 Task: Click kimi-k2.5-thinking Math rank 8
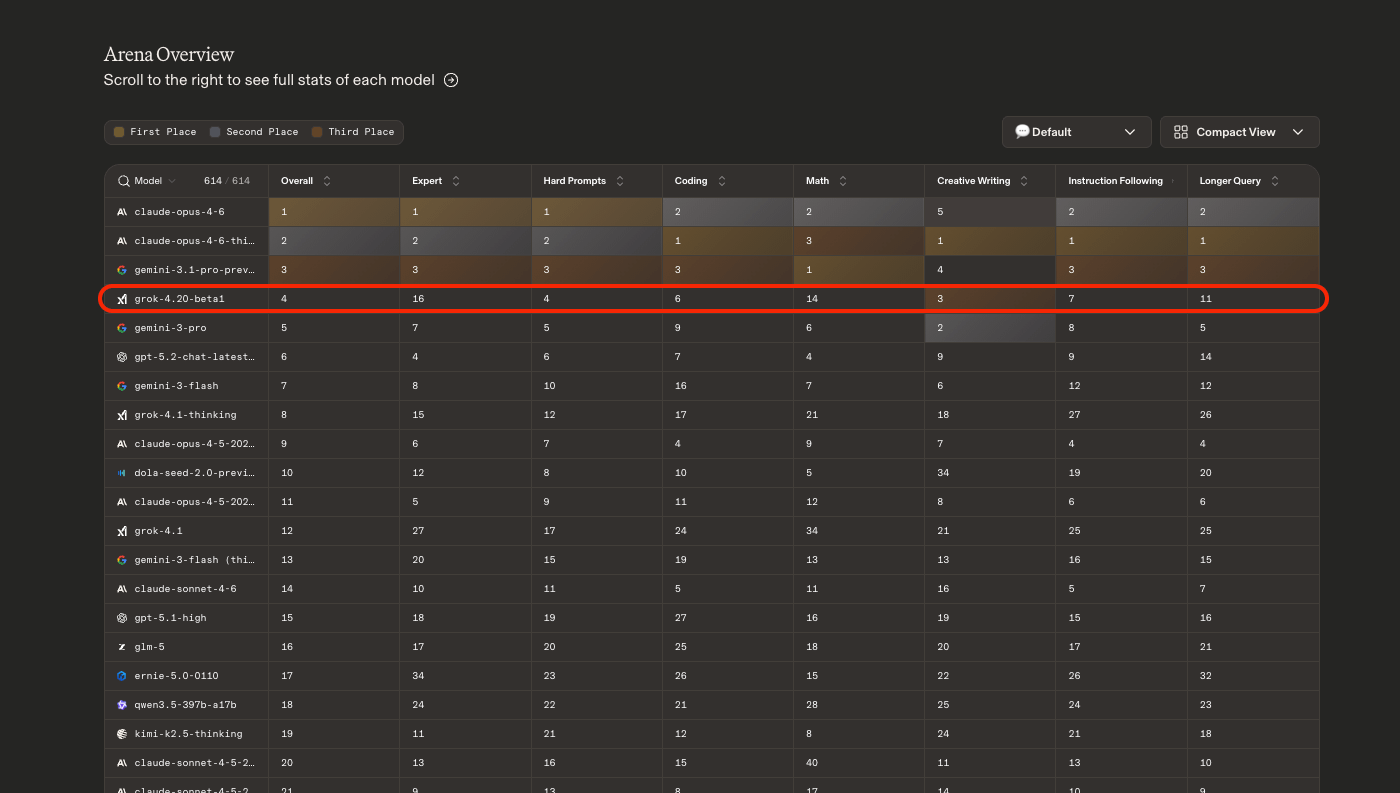pyautogui.click(x=809, y=734)
